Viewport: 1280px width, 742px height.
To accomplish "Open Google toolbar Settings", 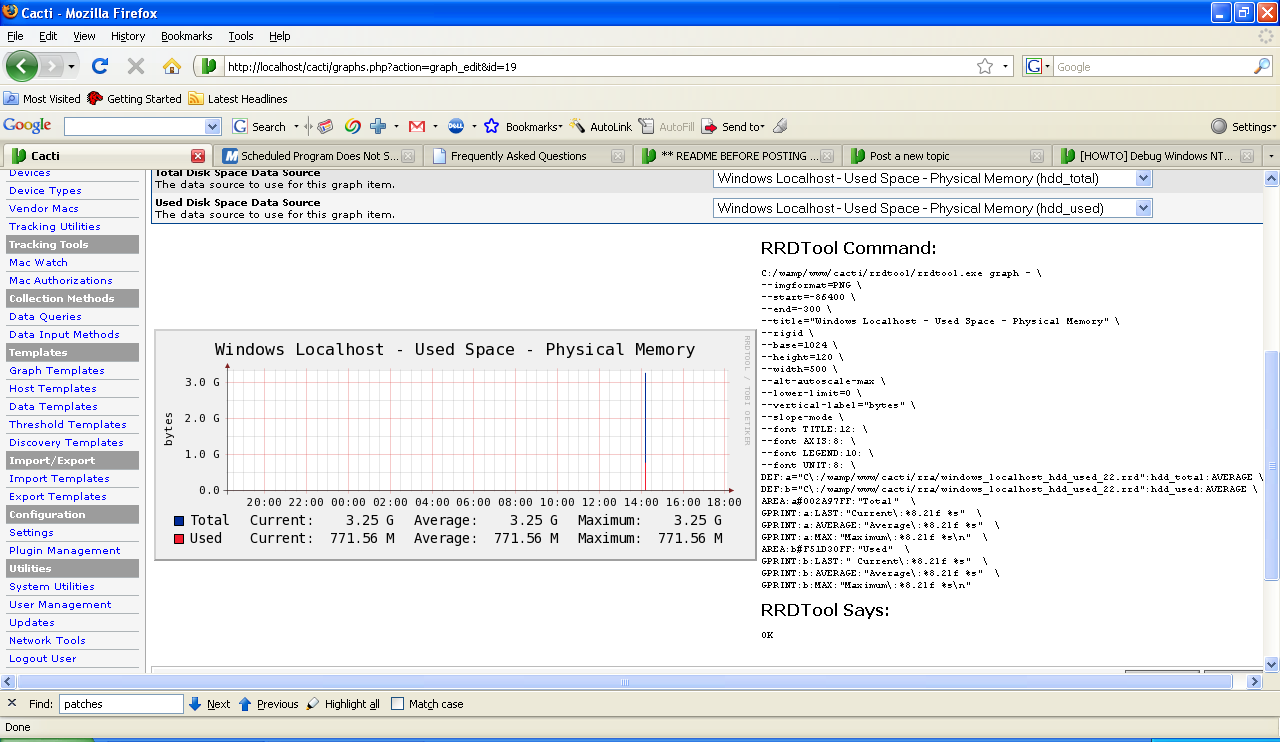I will (x=1243, y=126).
